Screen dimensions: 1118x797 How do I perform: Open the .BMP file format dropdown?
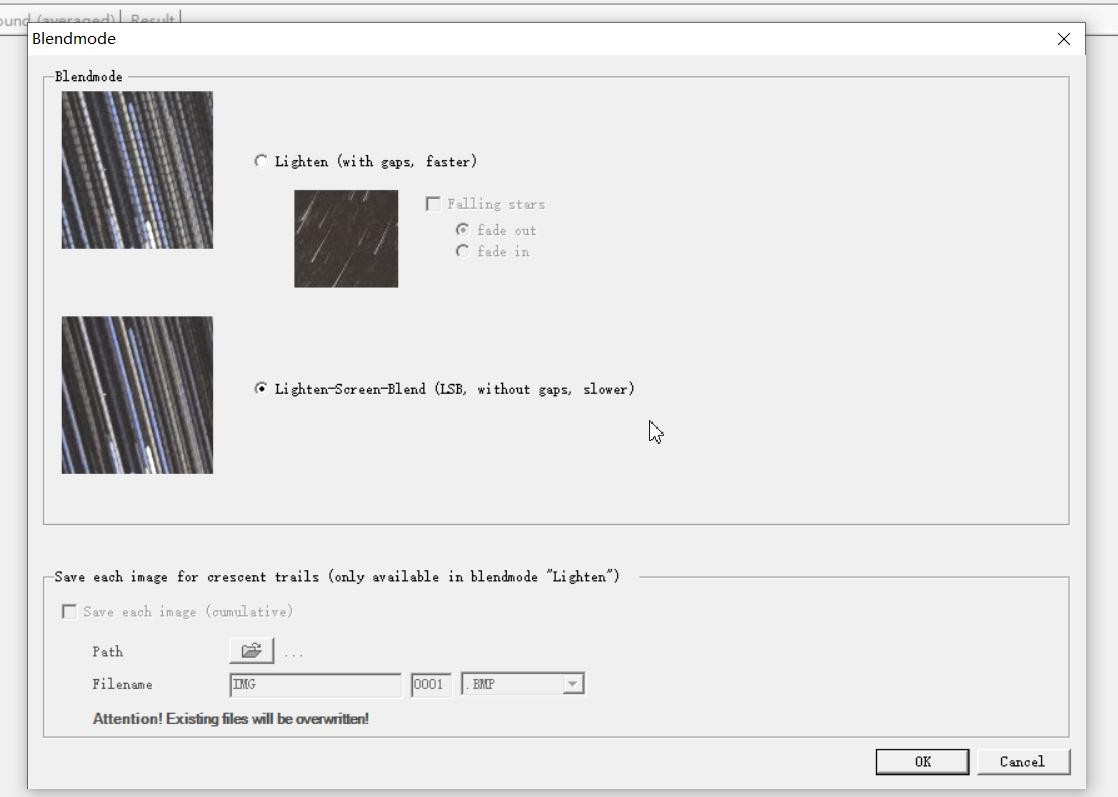click(x=572, y=684)
